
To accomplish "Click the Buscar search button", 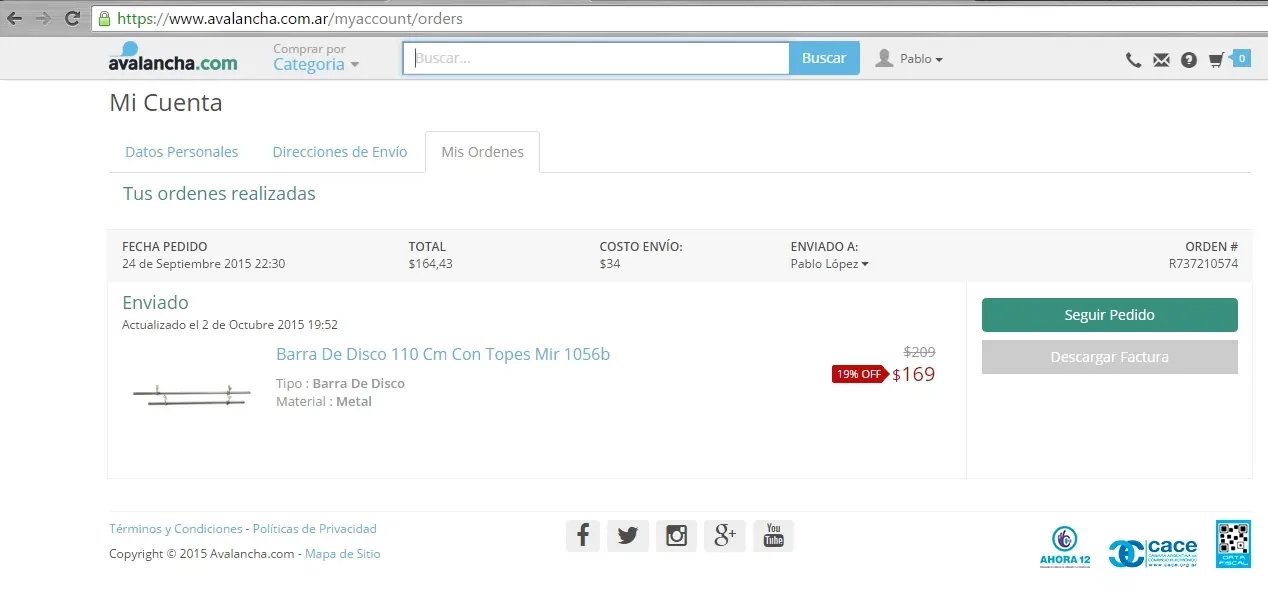I will [824, 58].
